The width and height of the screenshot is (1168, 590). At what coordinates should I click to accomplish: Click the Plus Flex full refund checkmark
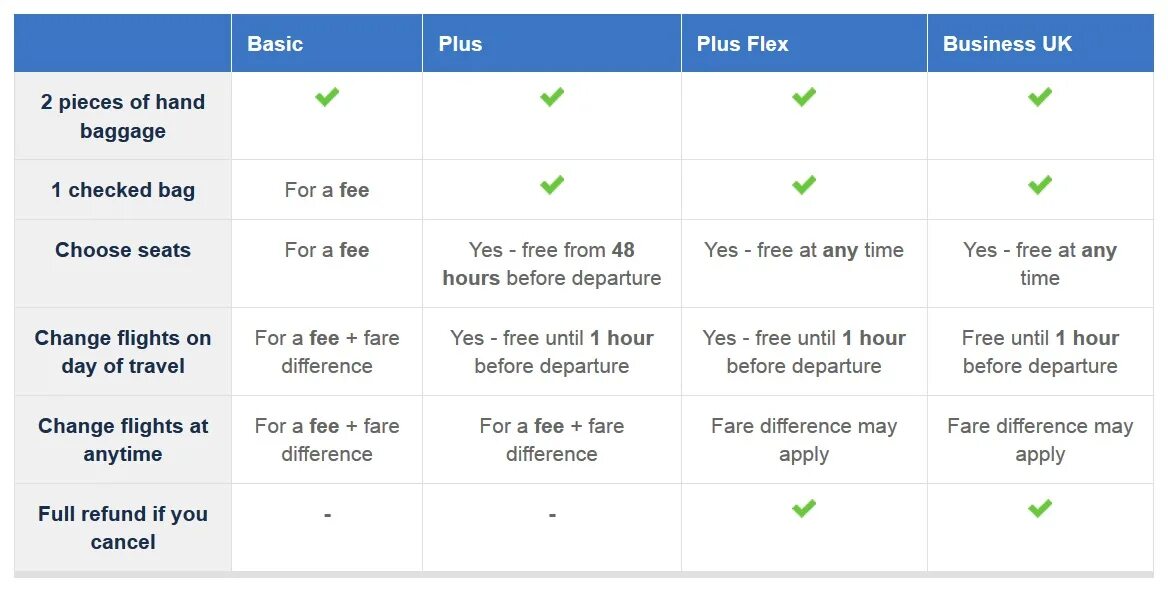(804, 509)
